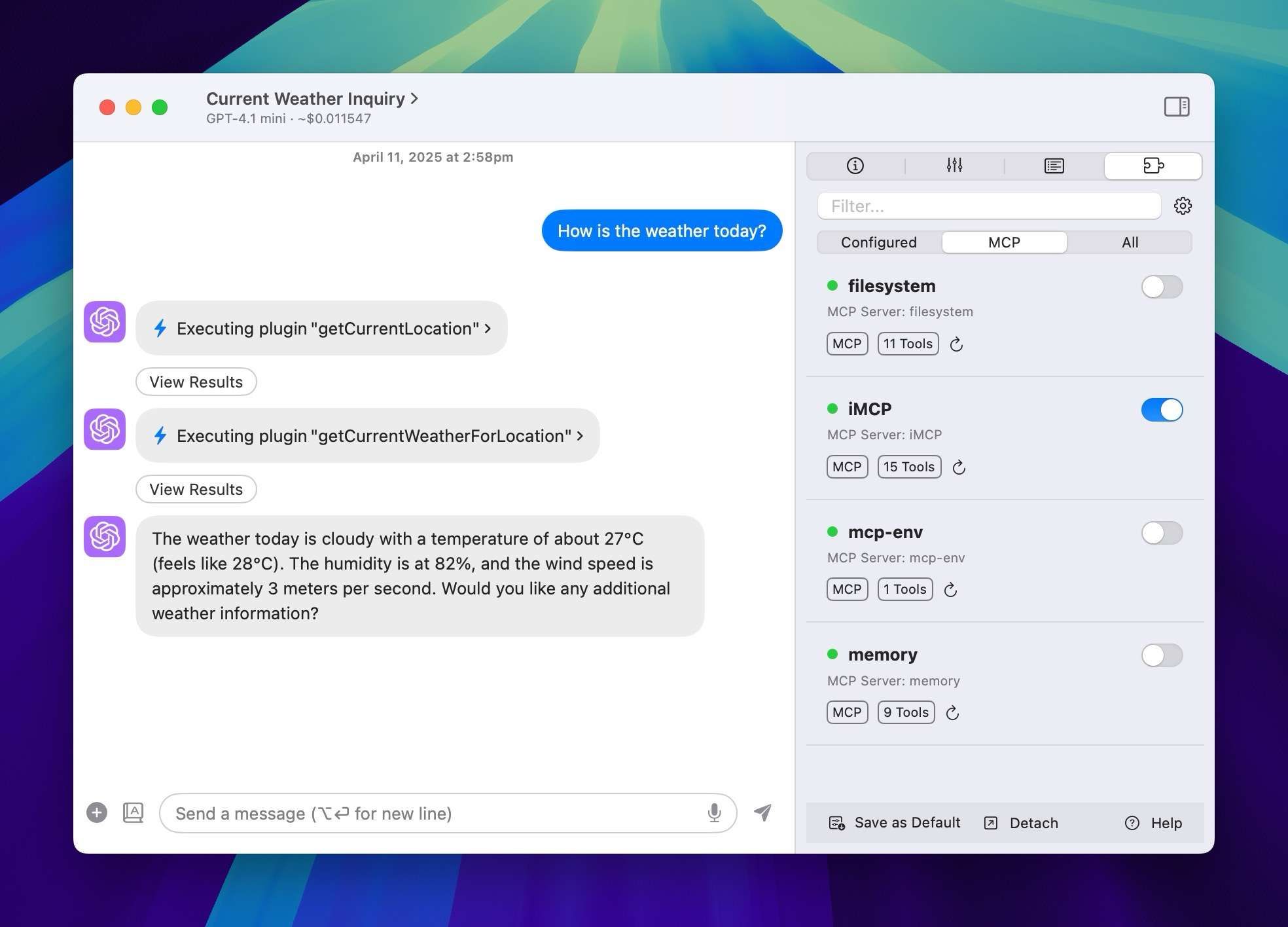Open the info panel tab
Screen dimensions: 1288x927
(x=855, y=166)
